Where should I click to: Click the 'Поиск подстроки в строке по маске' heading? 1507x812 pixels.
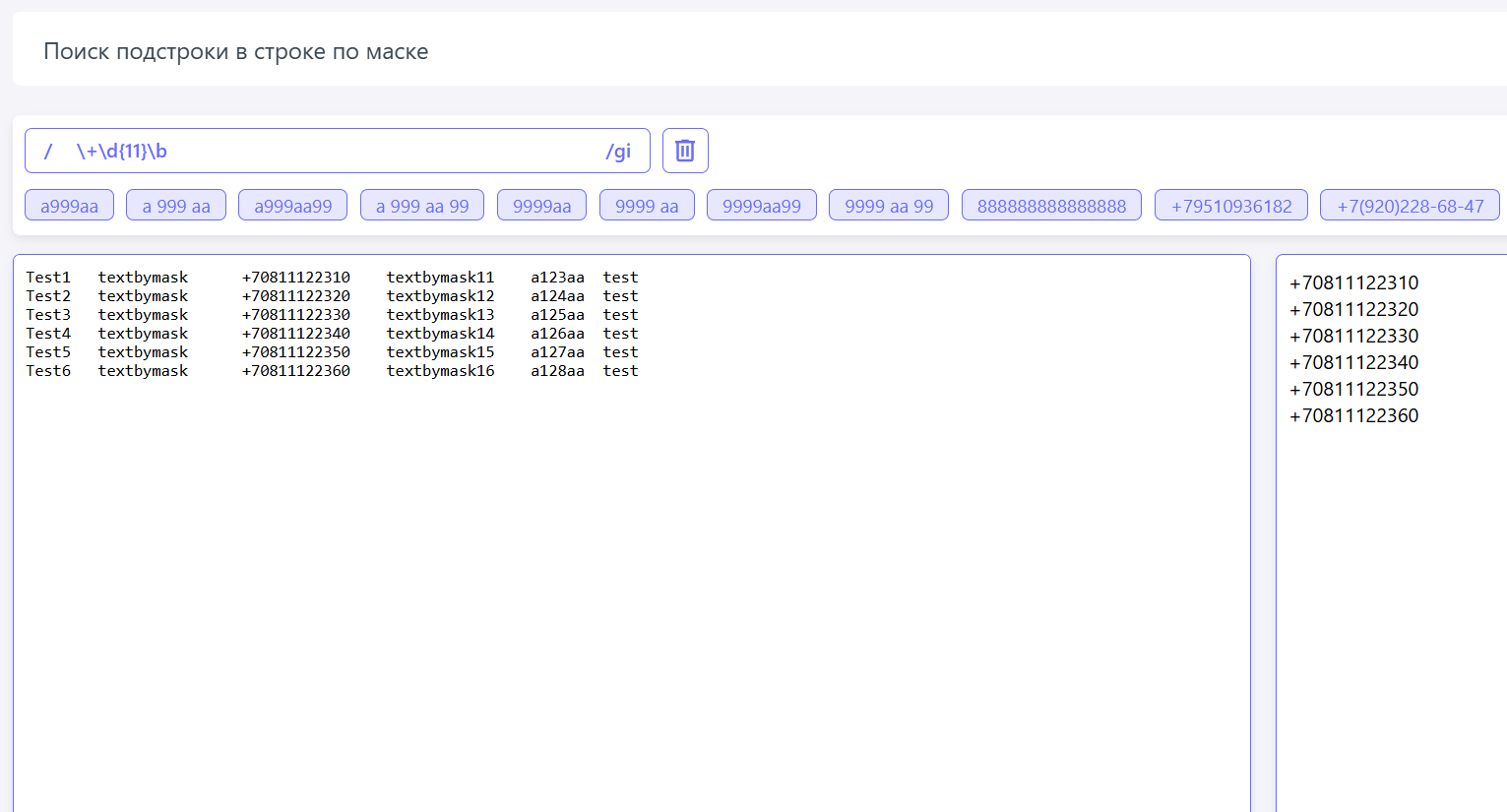pyautogui.click(x=236, y=51)
